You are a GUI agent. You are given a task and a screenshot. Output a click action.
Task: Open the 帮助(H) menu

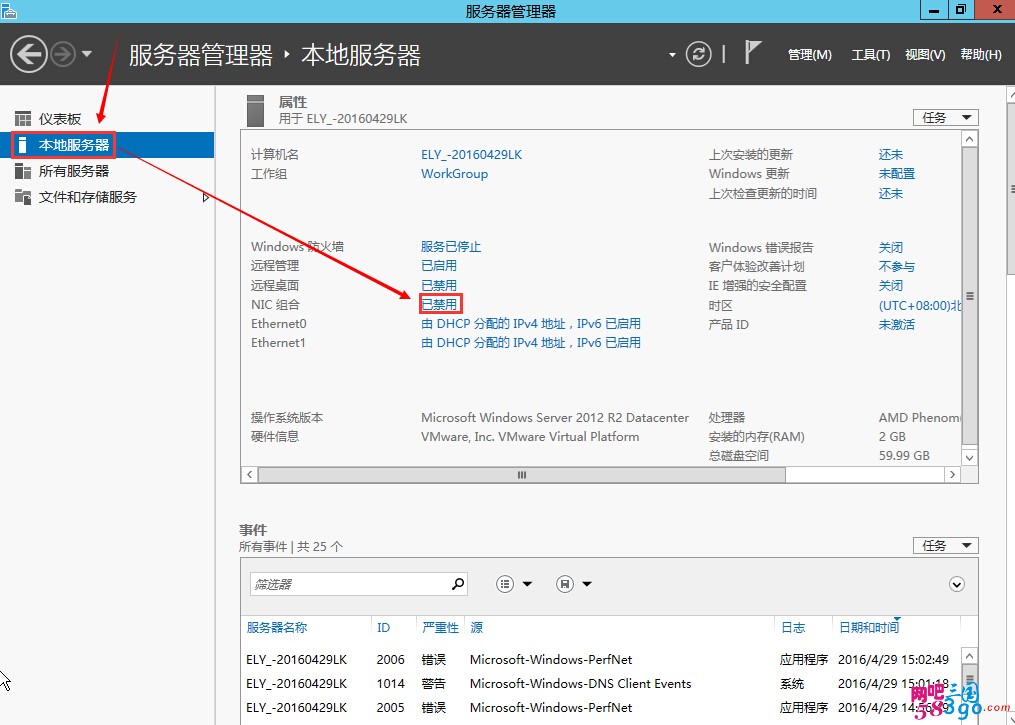(981, 55)
